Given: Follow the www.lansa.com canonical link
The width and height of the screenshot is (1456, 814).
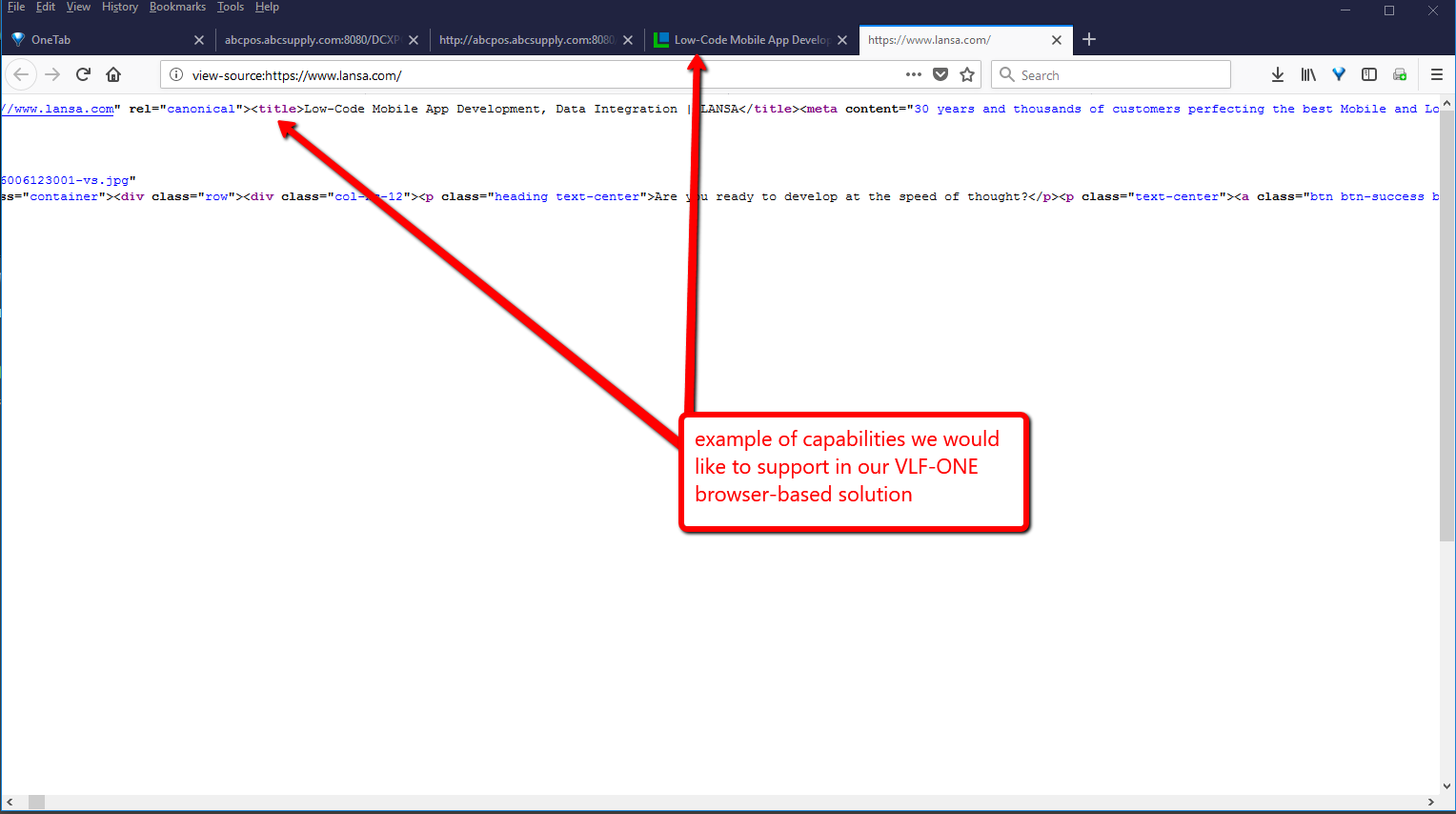Looking at the screenshot, I should pyautogui.click(x=59, y=109).
